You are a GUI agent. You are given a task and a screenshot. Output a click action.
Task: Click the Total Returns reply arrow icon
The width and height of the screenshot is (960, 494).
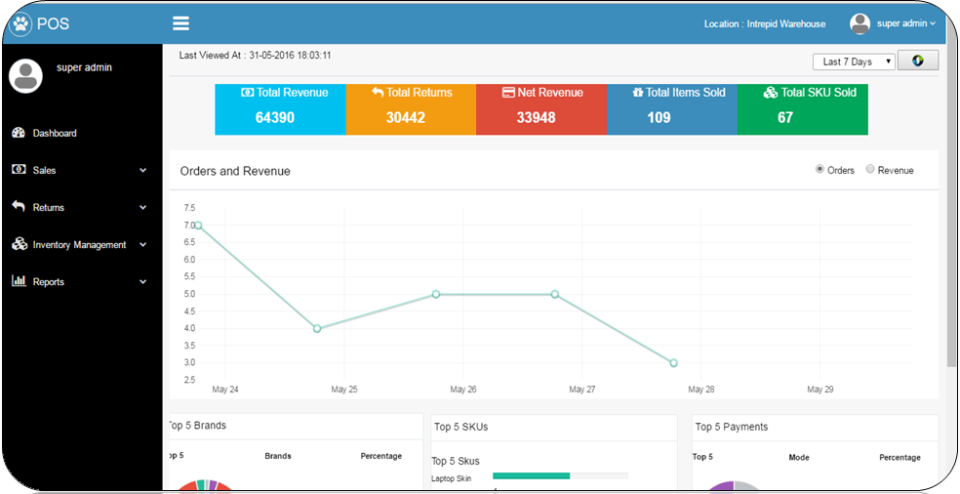click(378, 92)
